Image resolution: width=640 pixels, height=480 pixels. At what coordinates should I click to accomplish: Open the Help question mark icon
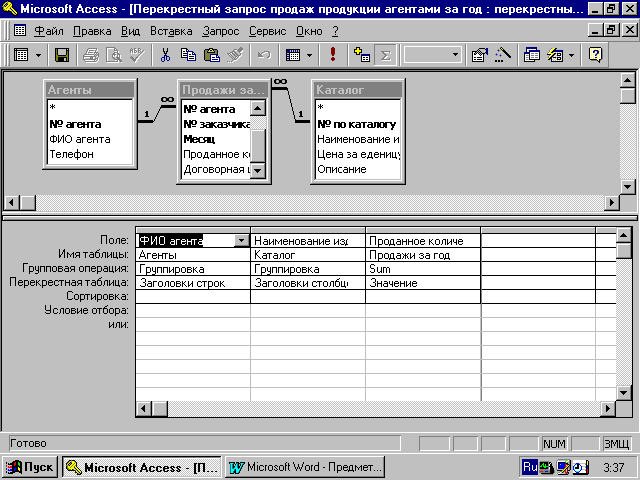click(x=596, y=55)
